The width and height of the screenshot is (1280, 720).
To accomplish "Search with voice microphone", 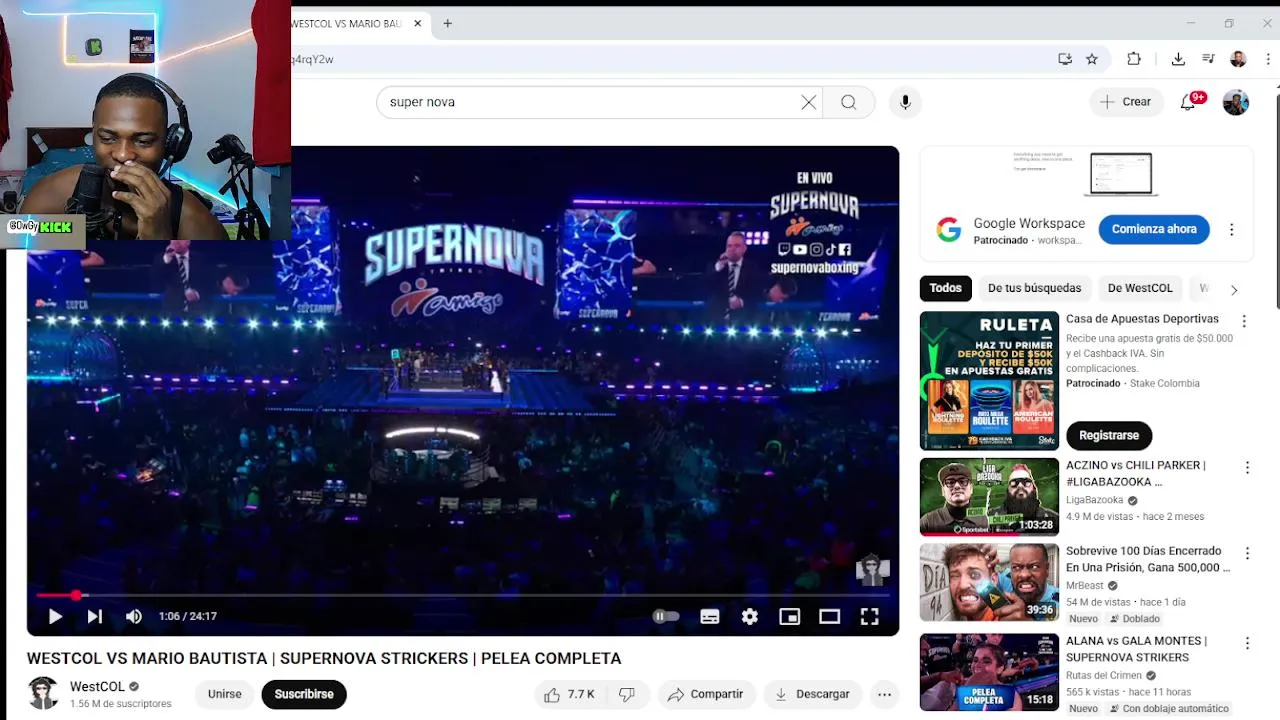I will [905, 102].
